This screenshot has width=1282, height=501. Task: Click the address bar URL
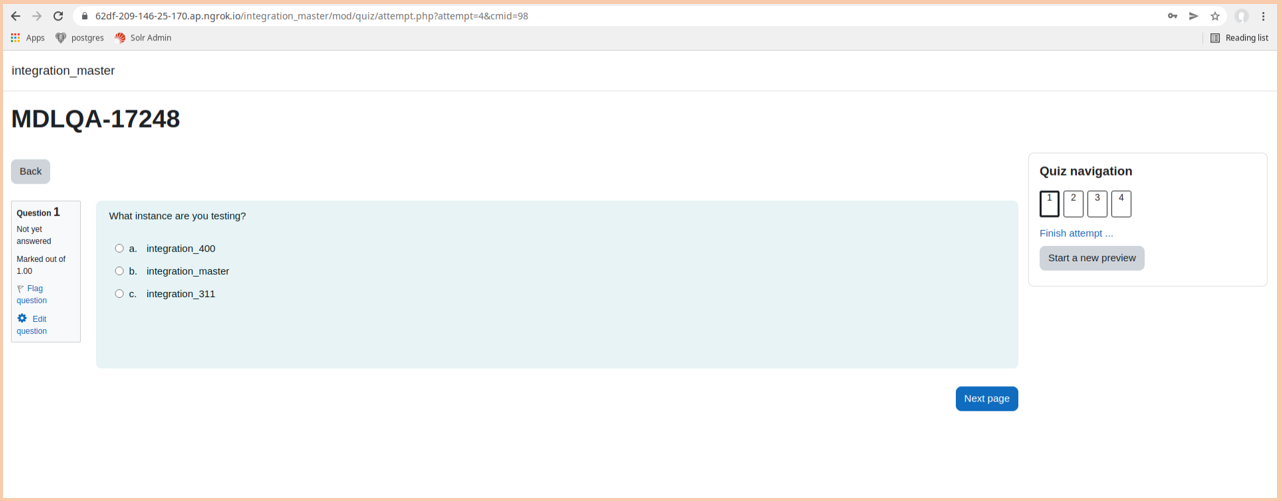[x=312, y=16]
